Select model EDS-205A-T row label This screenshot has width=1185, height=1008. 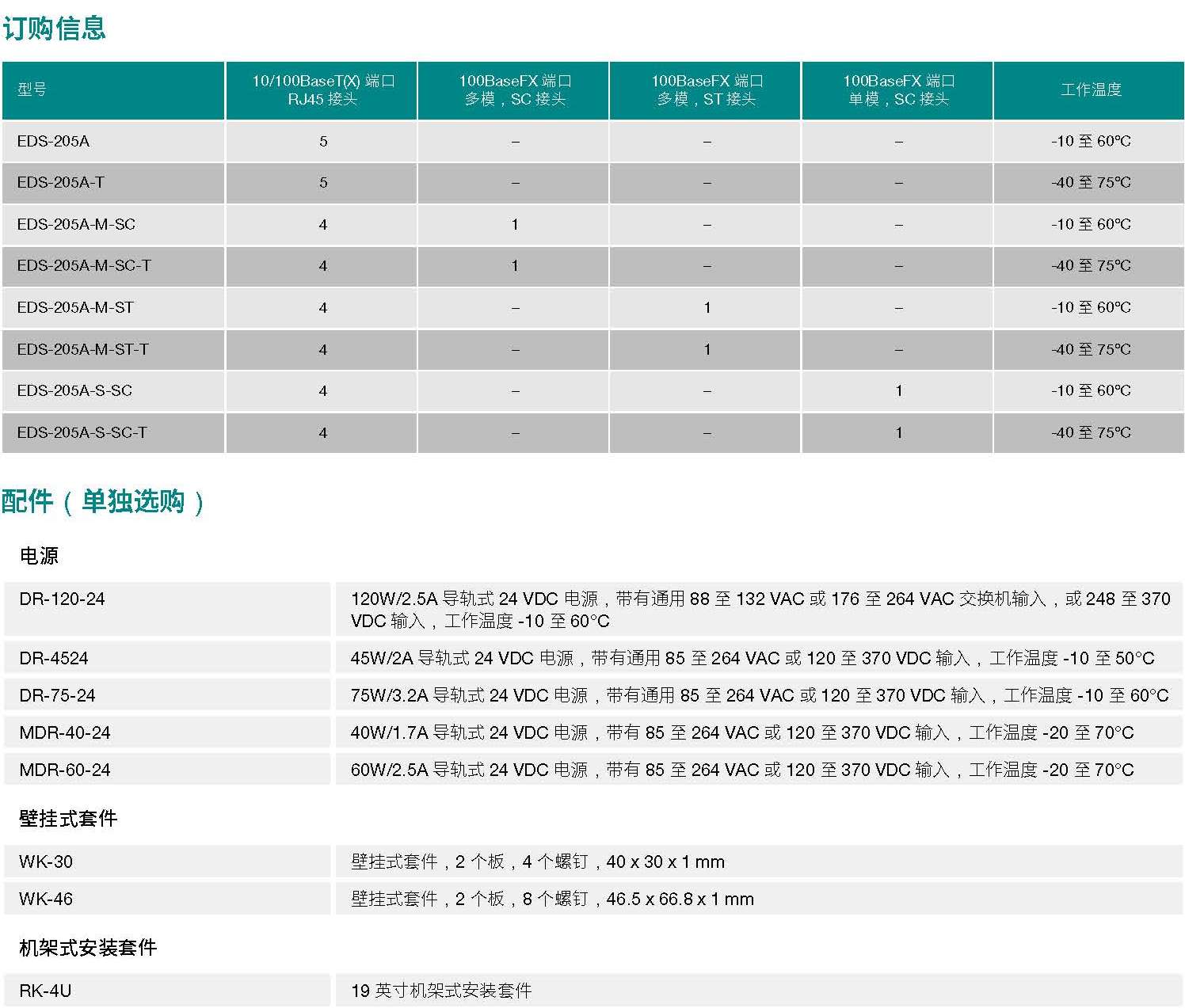60,182
